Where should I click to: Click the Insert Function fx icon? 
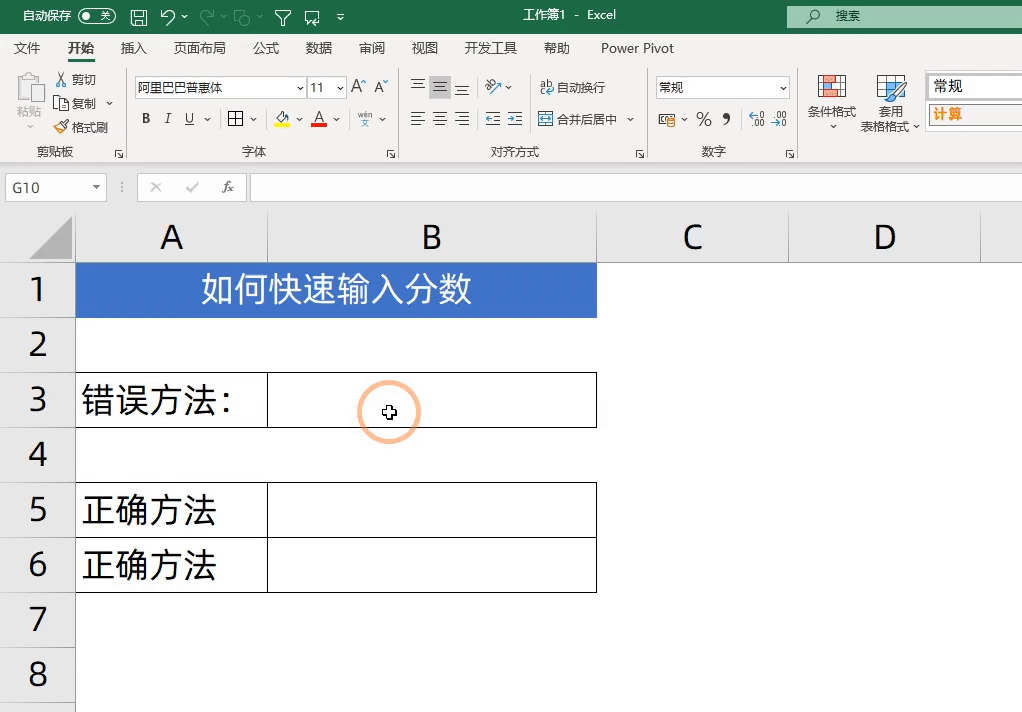coord(228,187)
